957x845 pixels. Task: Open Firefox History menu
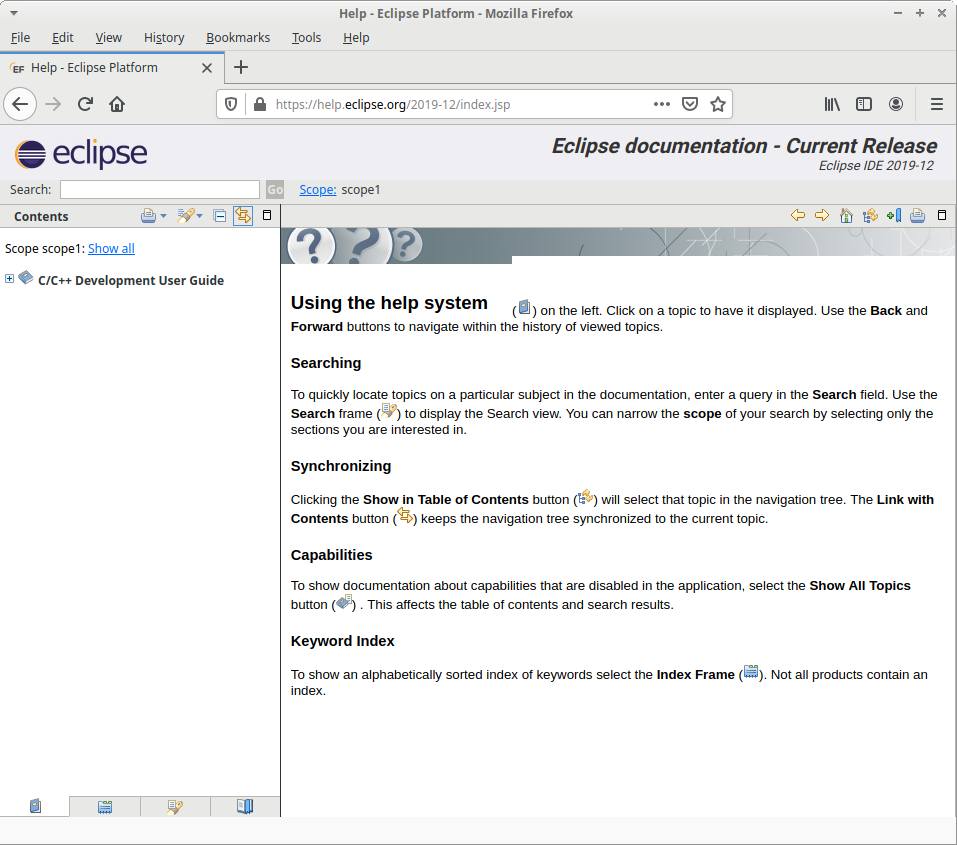[x=164, y=38]
